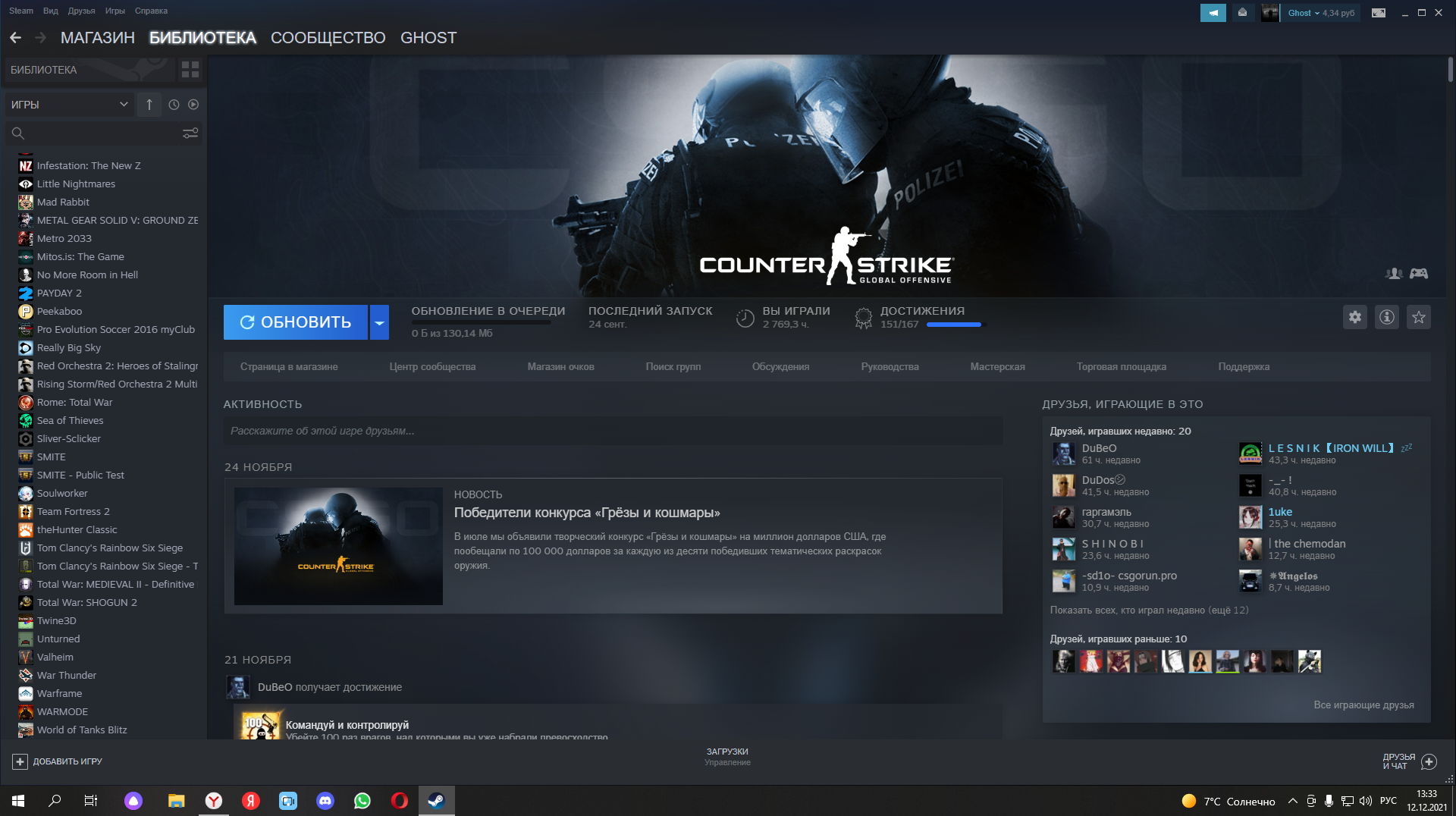Show recent games clock icon
The width and height of the screenshot is (1456, 816).
pyautogui.click(x=174, y=105)
